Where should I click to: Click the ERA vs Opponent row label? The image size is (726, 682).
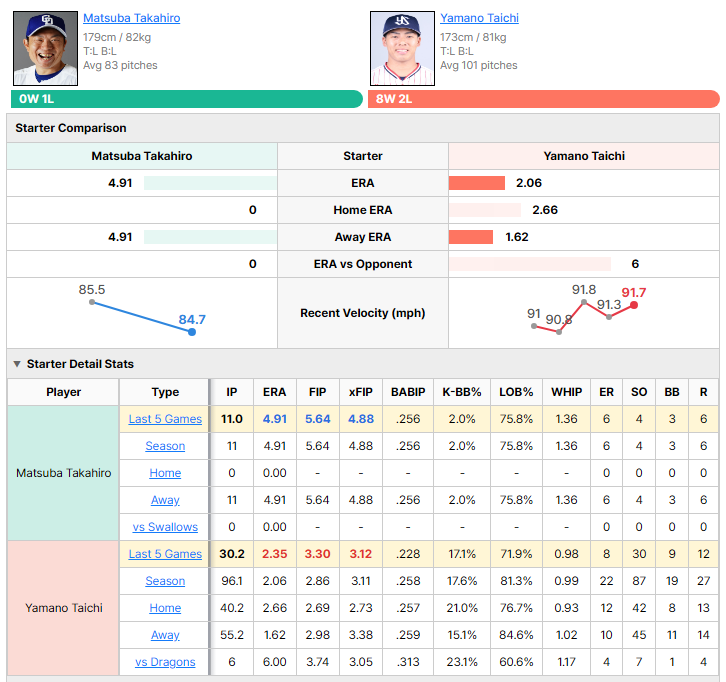pos(363,264)
